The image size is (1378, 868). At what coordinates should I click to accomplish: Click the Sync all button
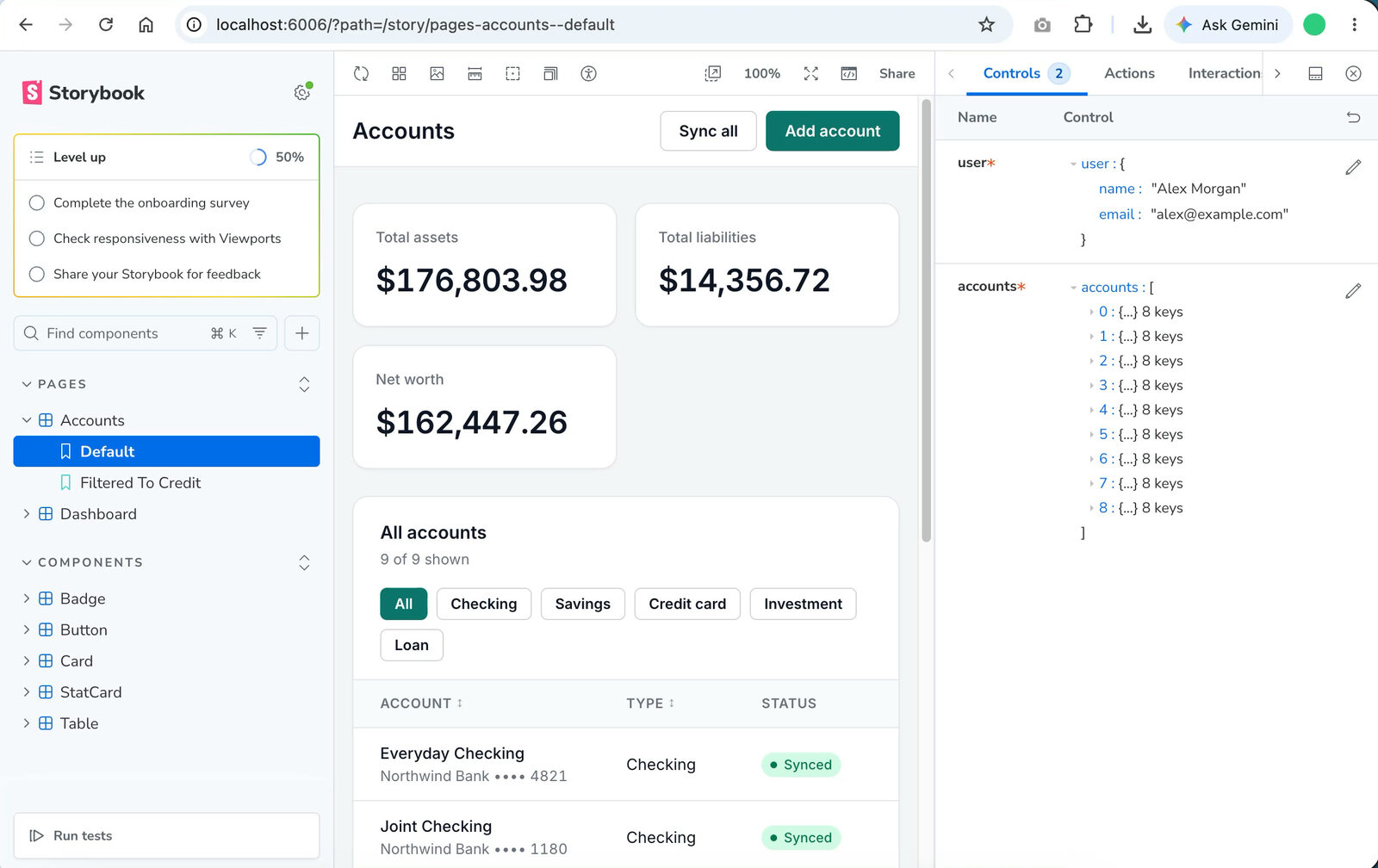[708, 131]
